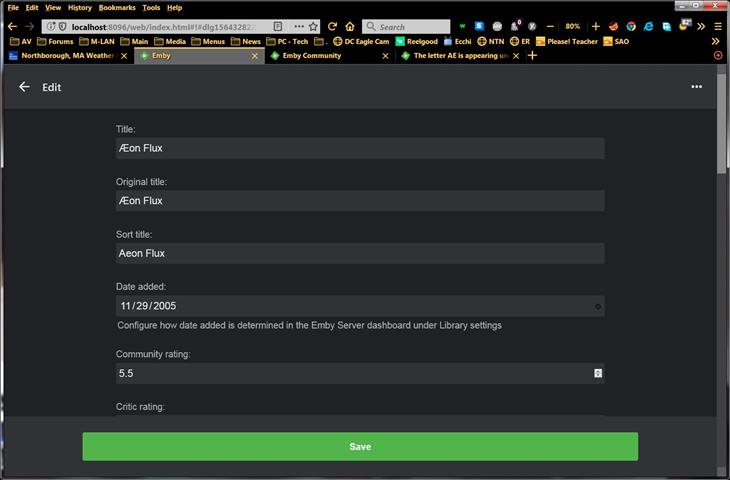Zoom out with the minus toolbar icon
The image size is (730, 480).
pyautogui.click(x=550, y=27)
